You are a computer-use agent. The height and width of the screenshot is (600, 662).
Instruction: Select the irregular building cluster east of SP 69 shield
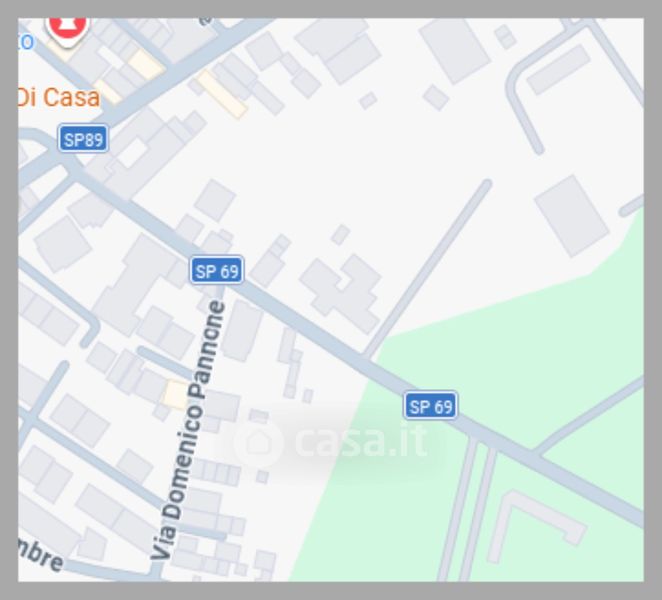coord(342,292)
